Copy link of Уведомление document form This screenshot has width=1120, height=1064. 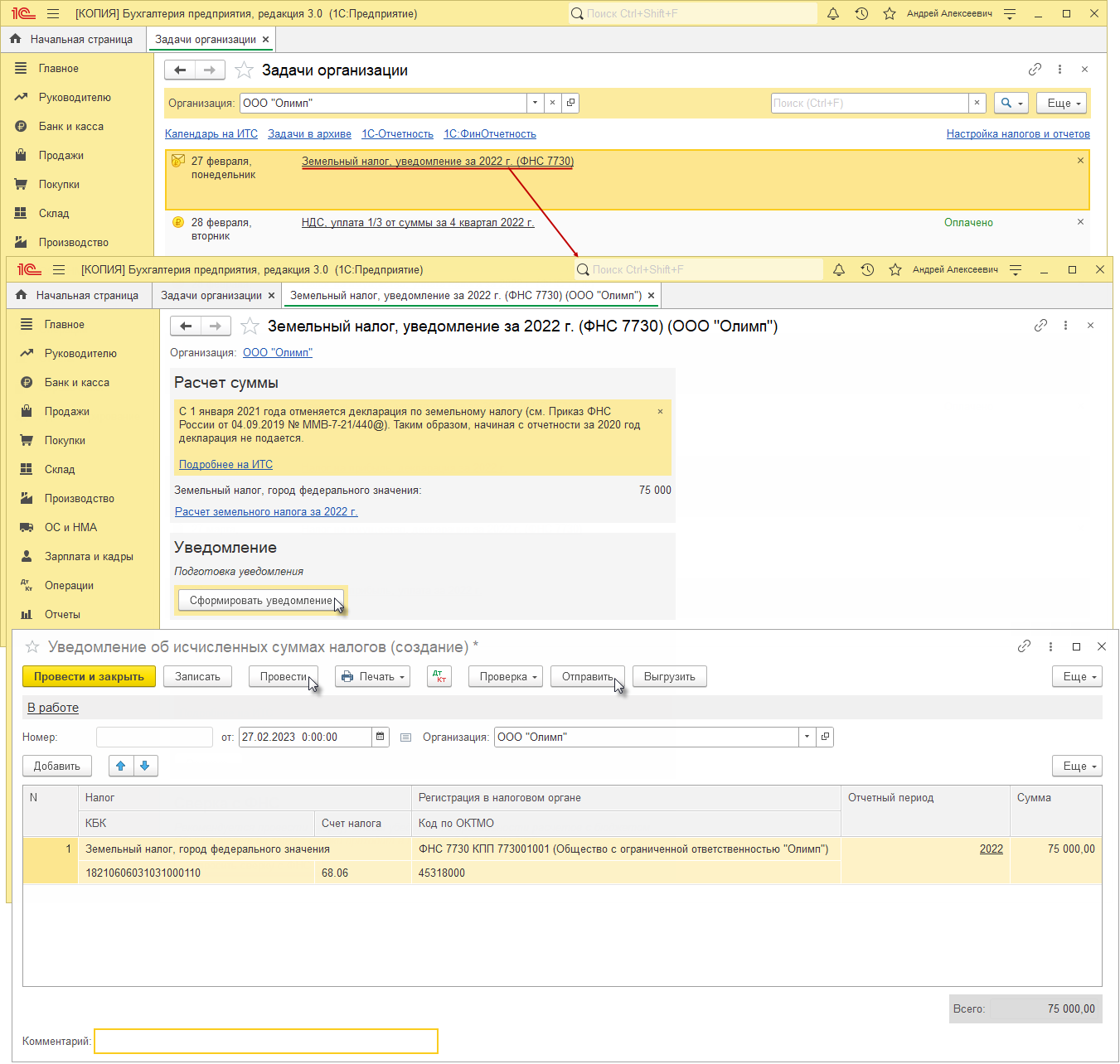[1025, 646]
